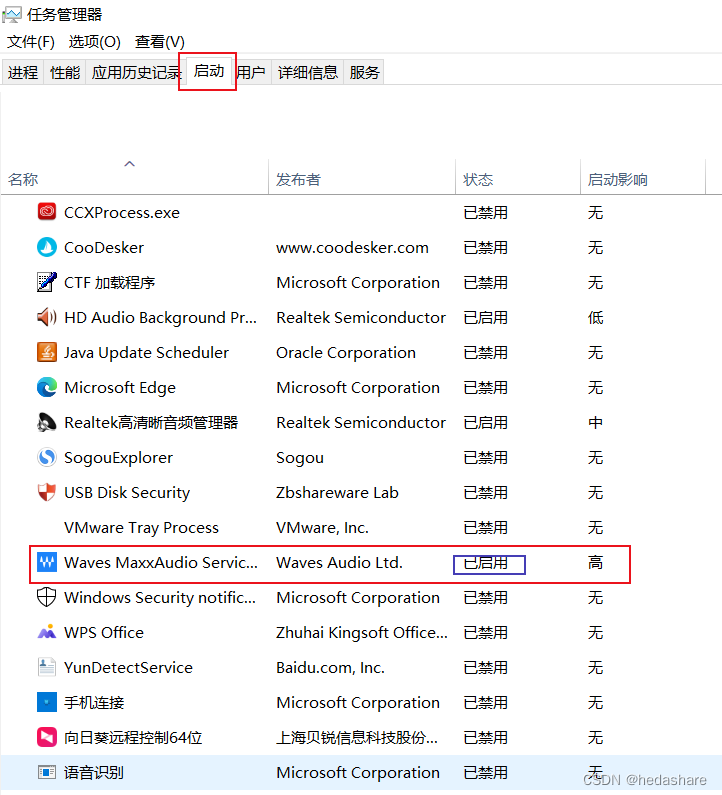The height and width of the screenshot is (795, 722).
Task: Click Oracle Corporation publisher cell
Action: point(346,352)
